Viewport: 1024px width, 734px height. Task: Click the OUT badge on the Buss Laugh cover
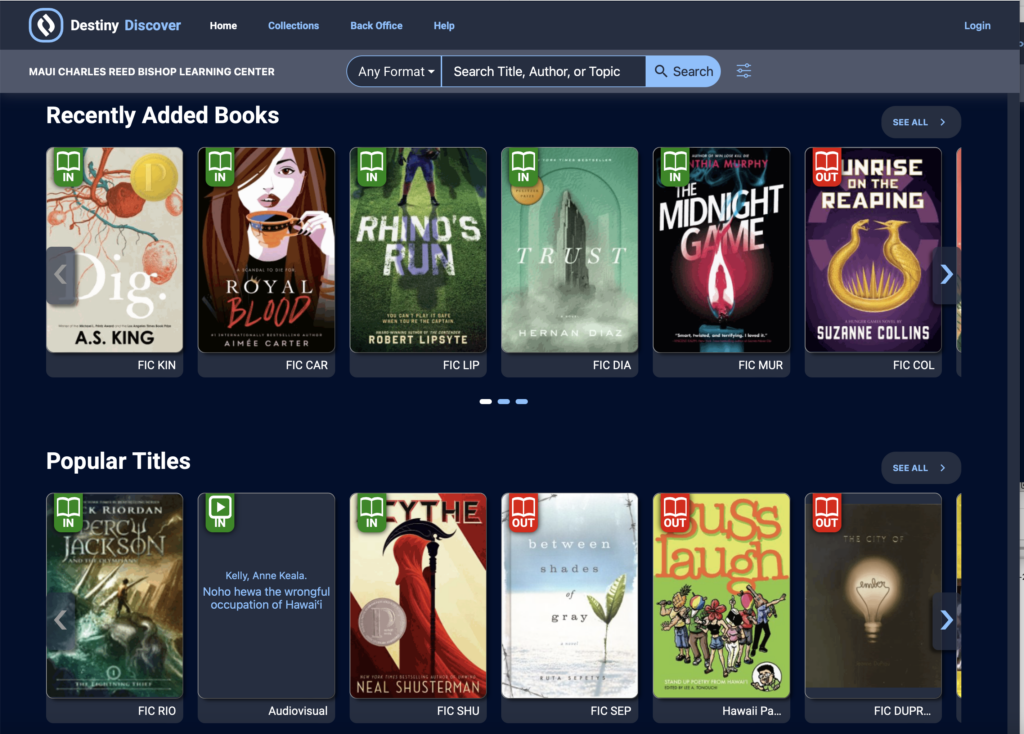click(x=677, y=513)
